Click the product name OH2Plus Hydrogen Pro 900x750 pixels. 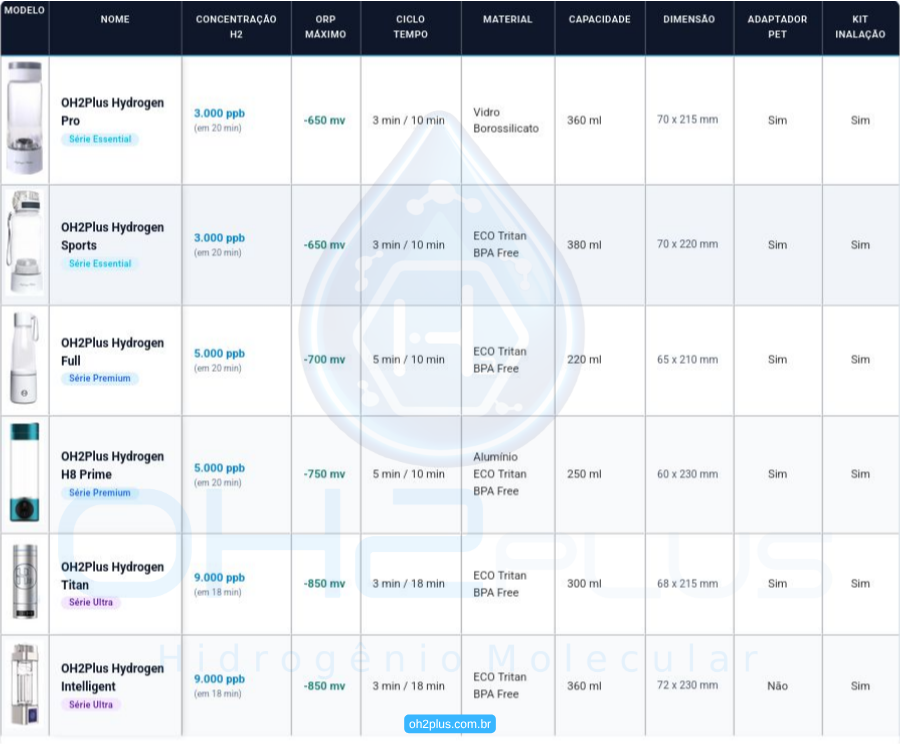pos(112,111)
